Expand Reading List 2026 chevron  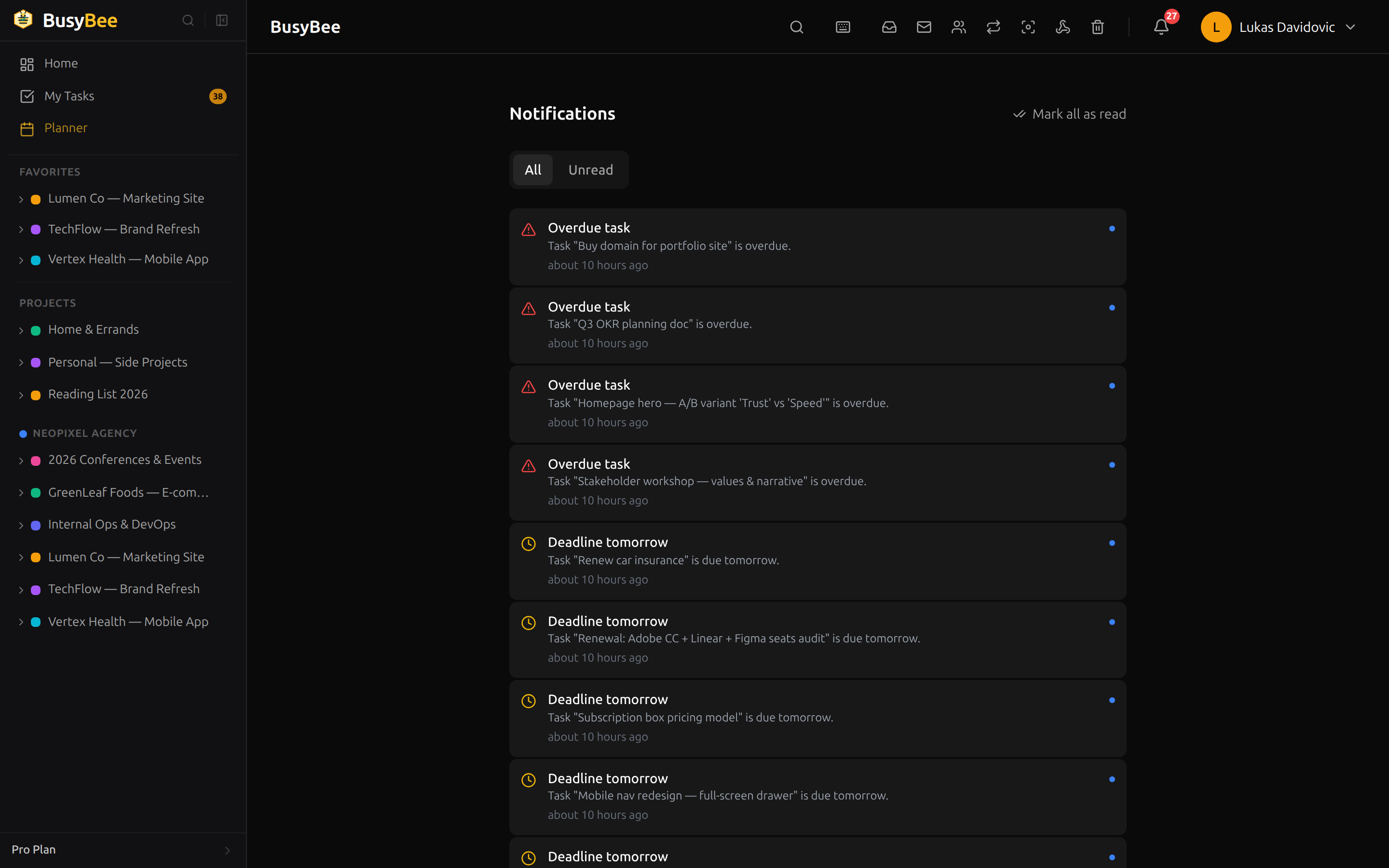pyautogui.click(x=21, y=395)
